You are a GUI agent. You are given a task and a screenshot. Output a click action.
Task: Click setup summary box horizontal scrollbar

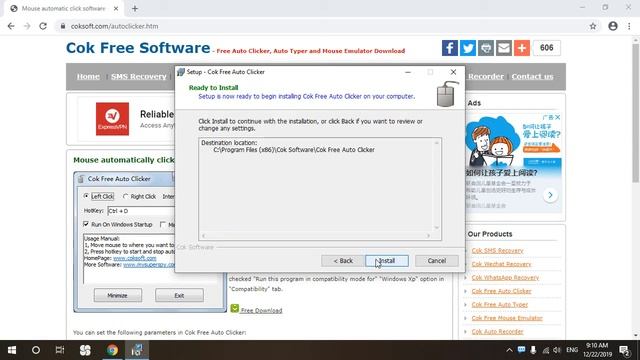(316, 236)
